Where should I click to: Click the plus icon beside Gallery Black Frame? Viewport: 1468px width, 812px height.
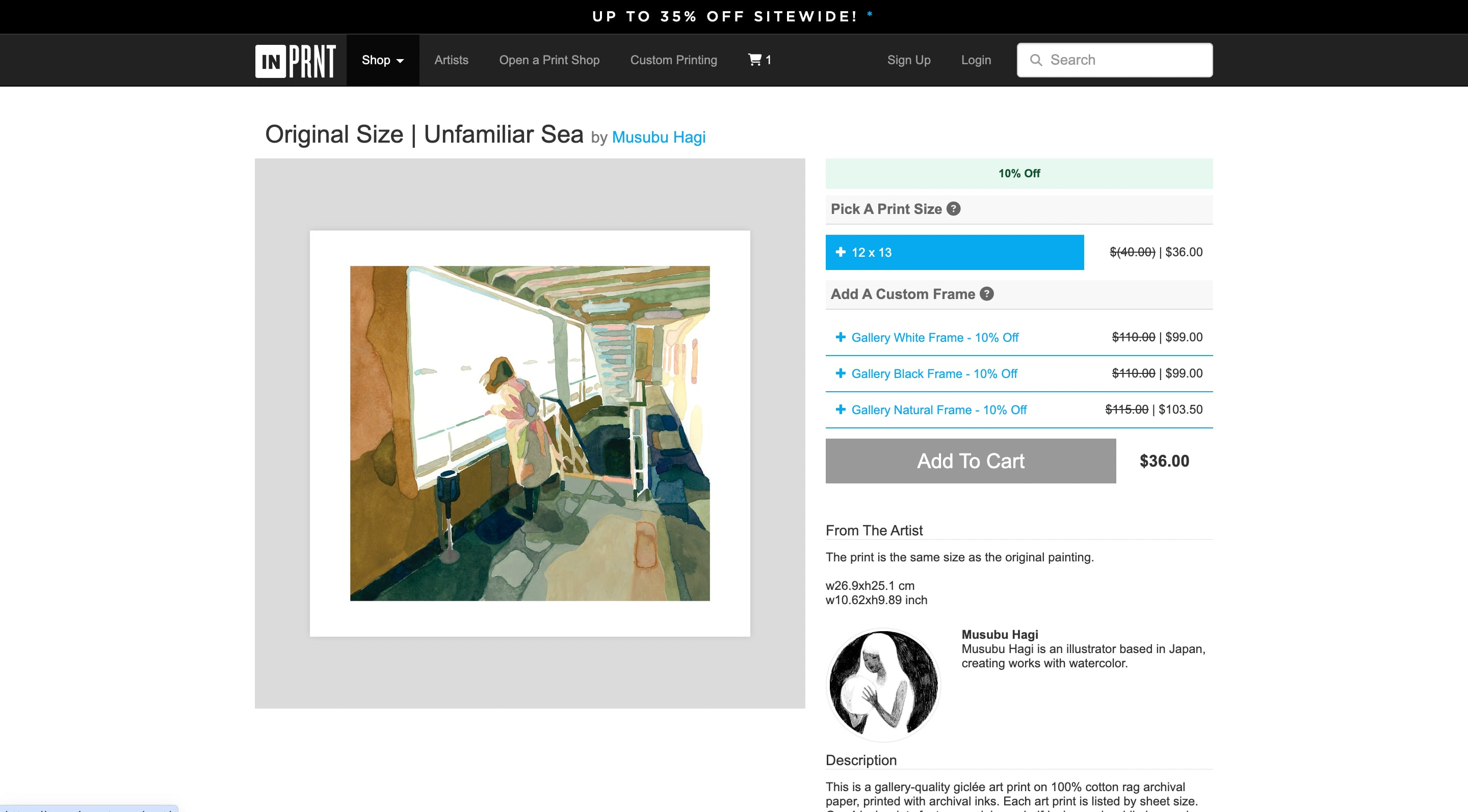click(840, 373)
